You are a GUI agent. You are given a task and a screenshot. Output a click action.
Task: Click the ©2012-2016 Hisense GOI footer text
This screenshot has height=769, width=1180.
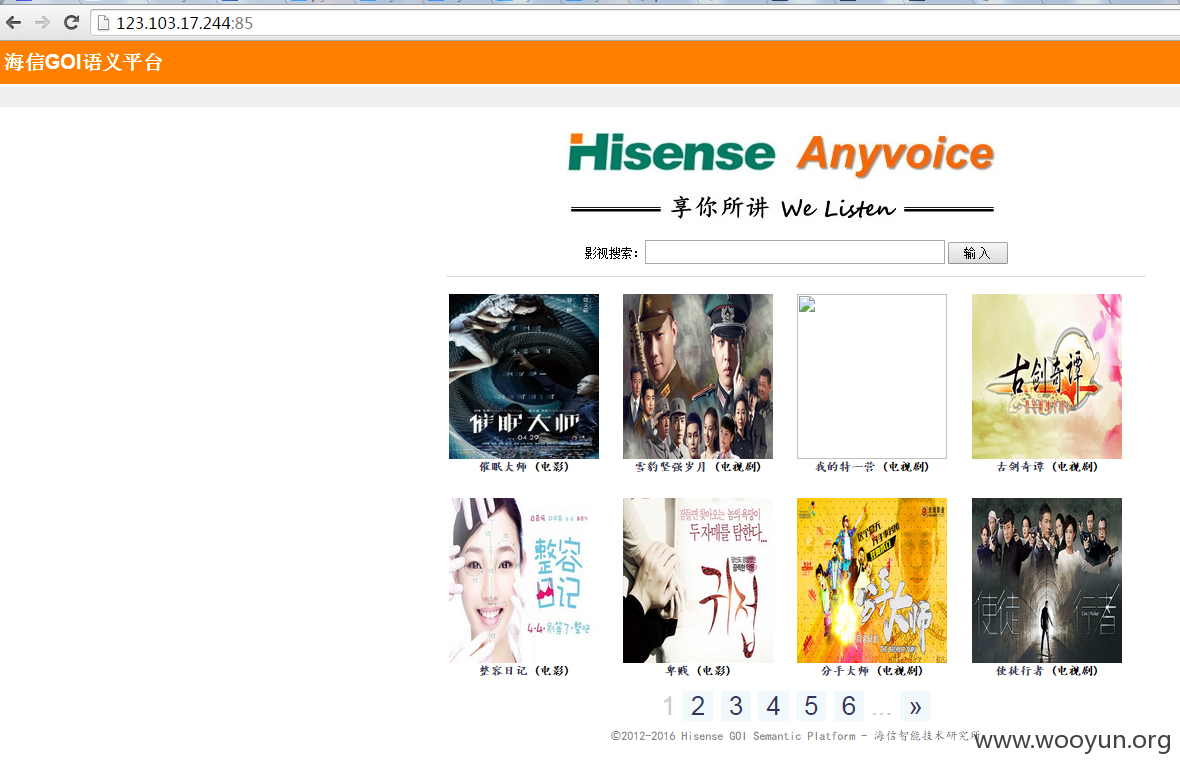[795, 736]
